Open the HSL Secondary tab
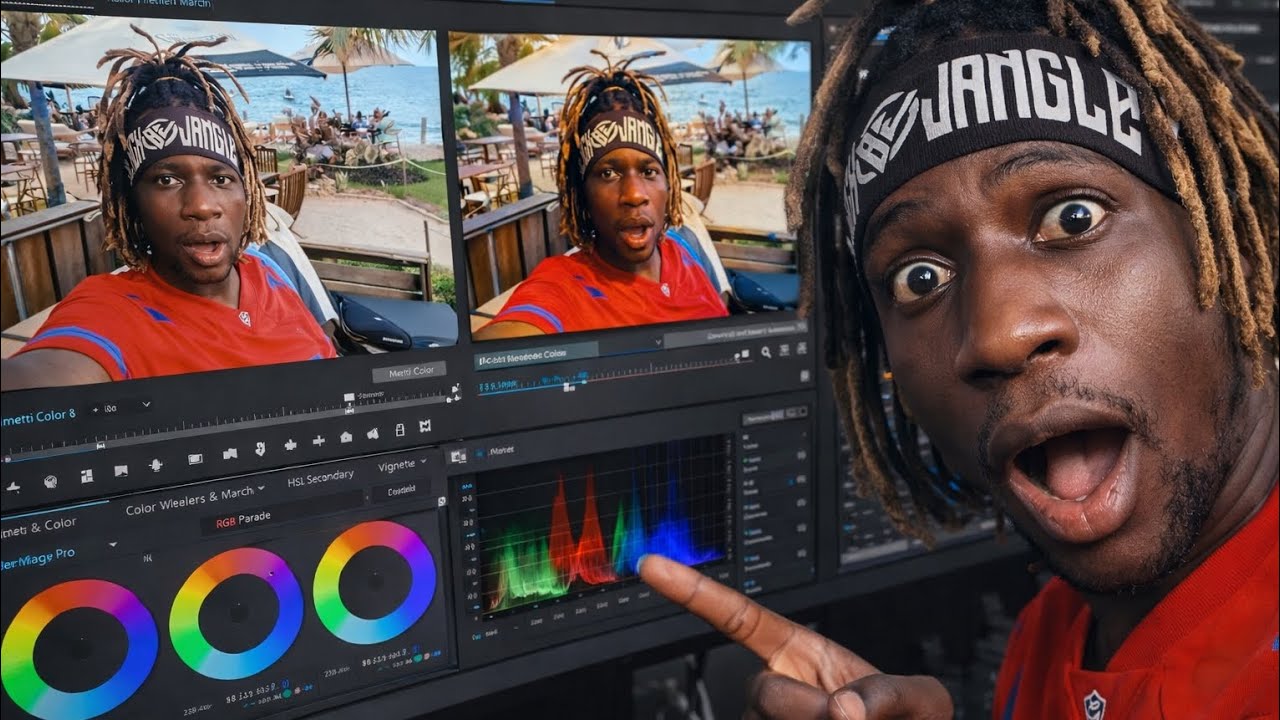1280x720 pixels. [320, 479]
